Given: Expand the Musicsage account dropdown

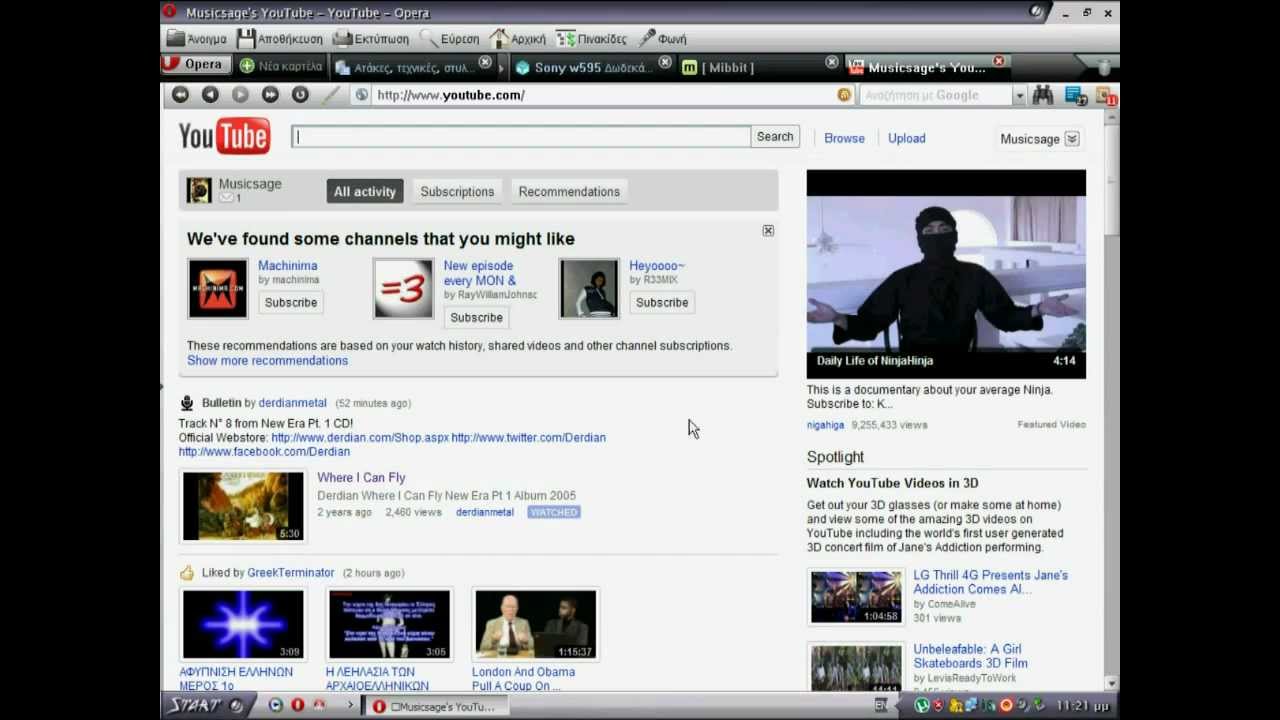Looking at the screenshot, I should tap(1072, 139).
